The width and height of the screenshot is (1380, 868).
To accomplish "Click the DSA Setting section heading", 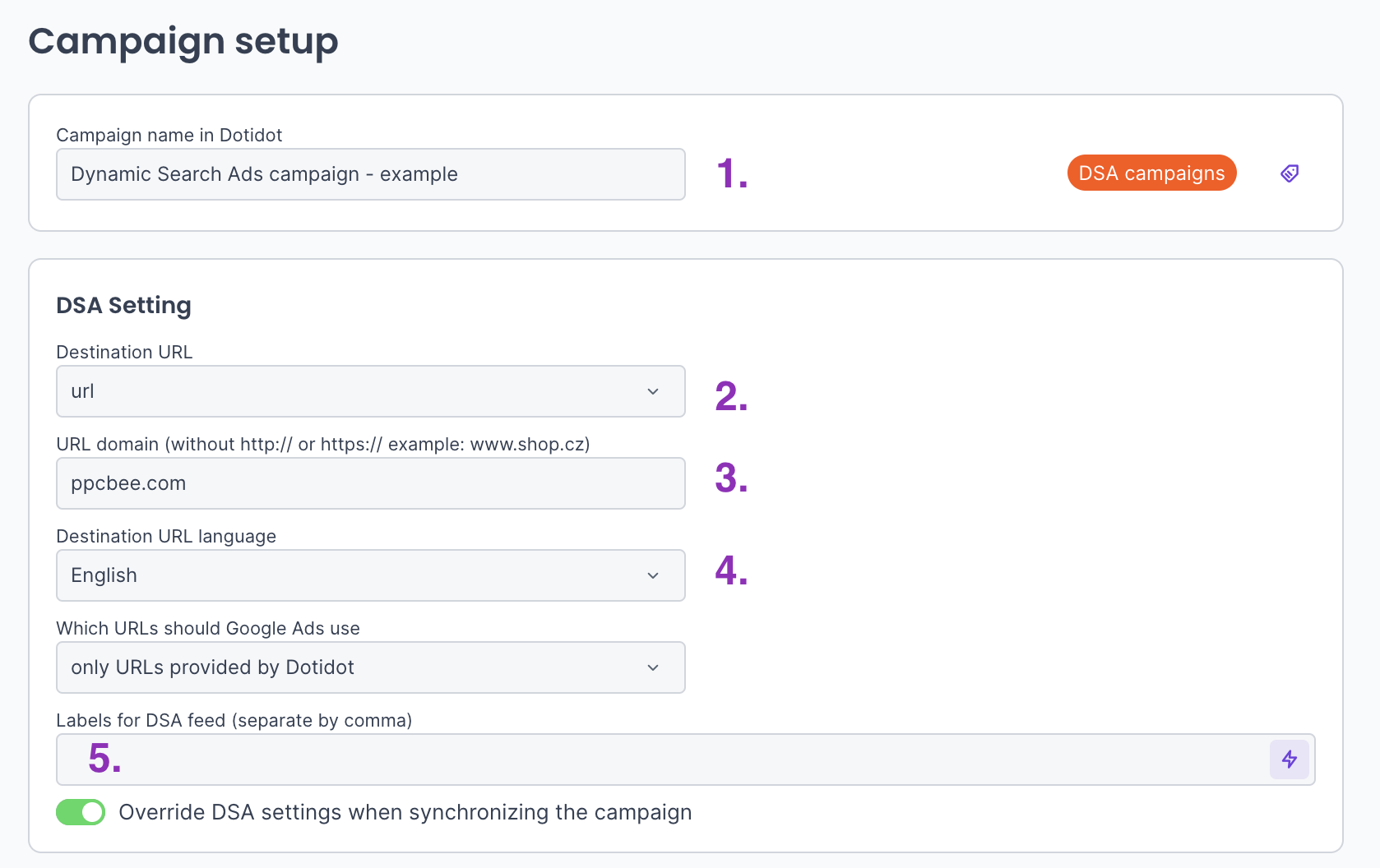I will tap(123, 306).
